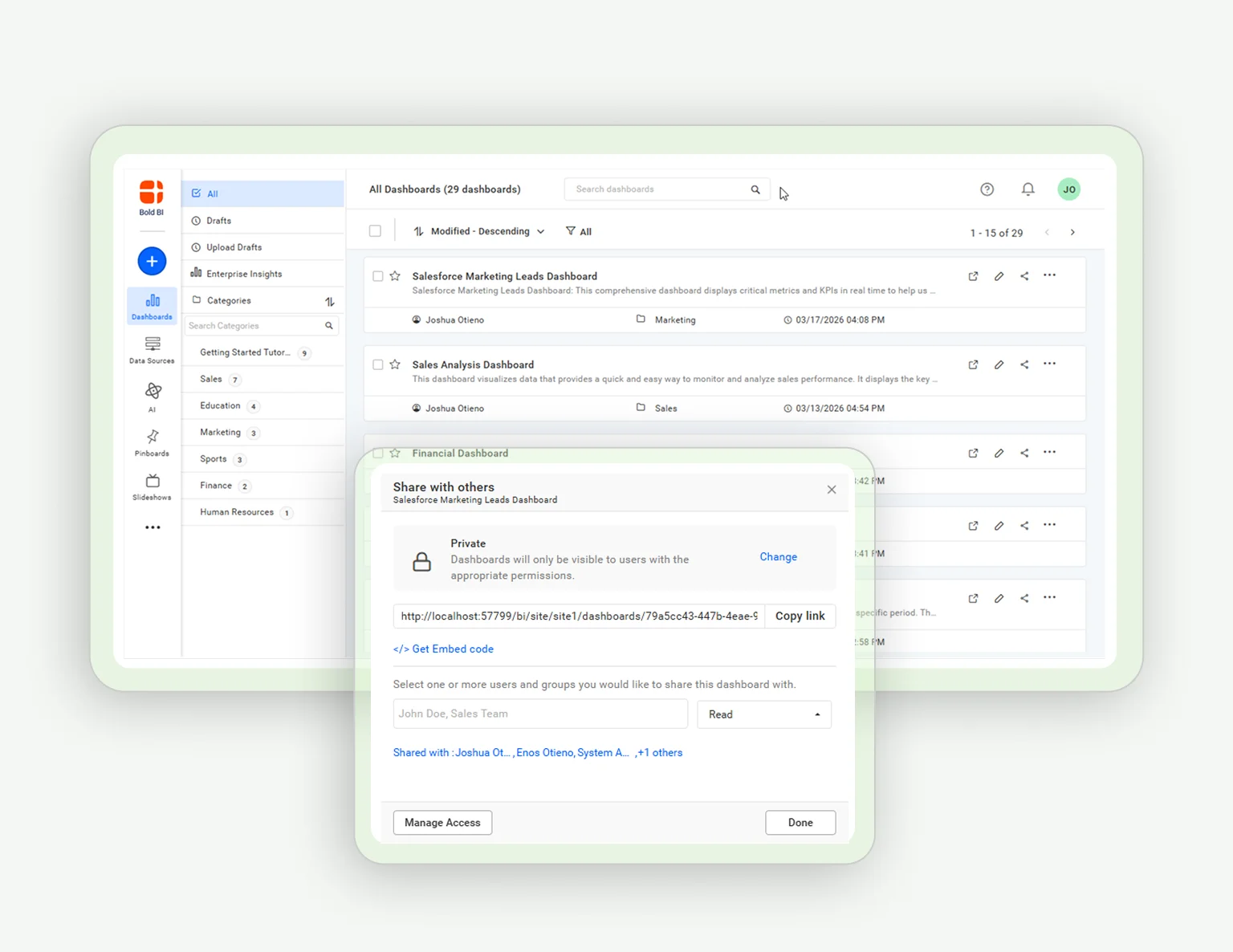1233x952 pixels.
Task: Open the Getting Started Tutor... category
Action: [263, 352]
